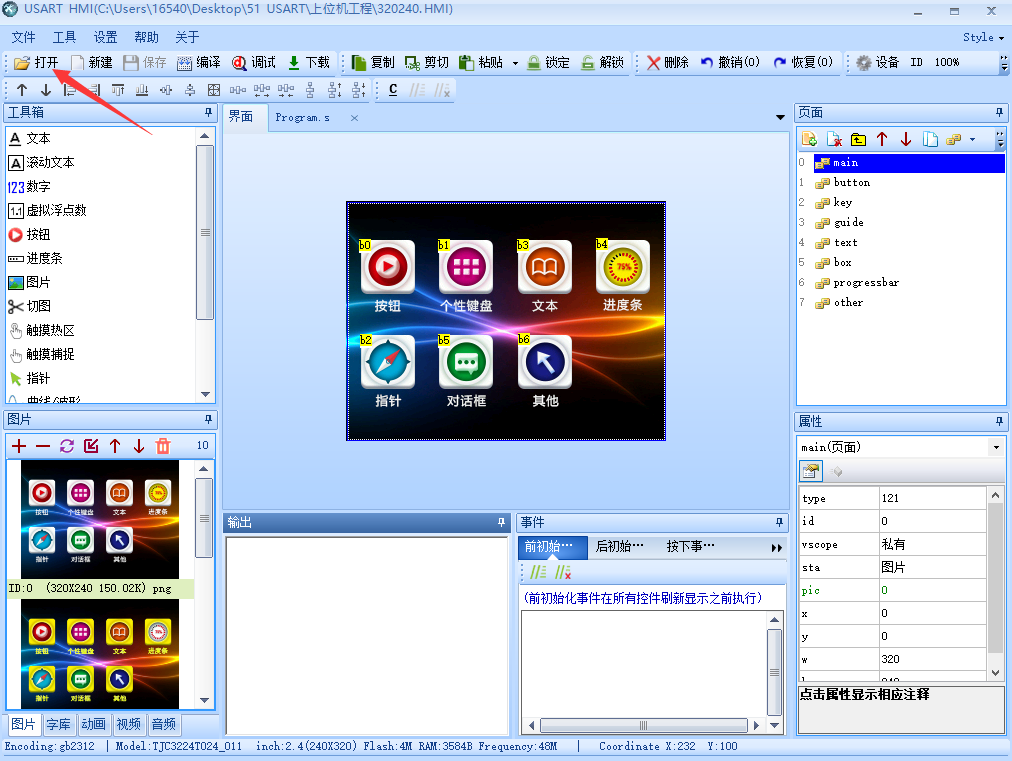This screenshot has width=1012, height=761.
Task: Select the progressbar page in page list
Action: click(x=865, y=283)
